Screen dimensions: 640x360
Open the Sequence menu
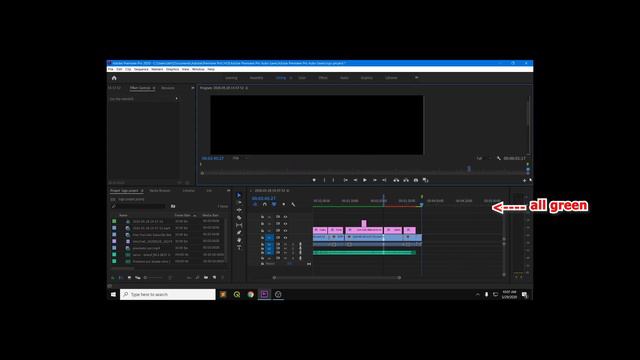pos(141,69)
